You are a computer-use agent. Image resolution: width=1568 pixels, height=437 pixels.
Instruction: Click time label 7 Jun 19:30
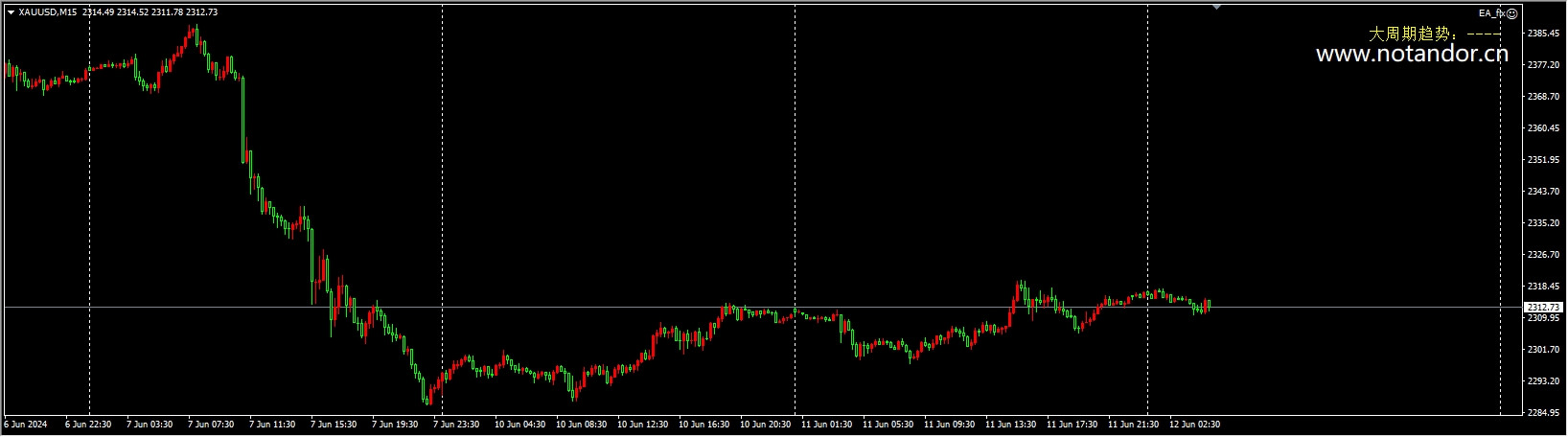(x=395, y=424)
